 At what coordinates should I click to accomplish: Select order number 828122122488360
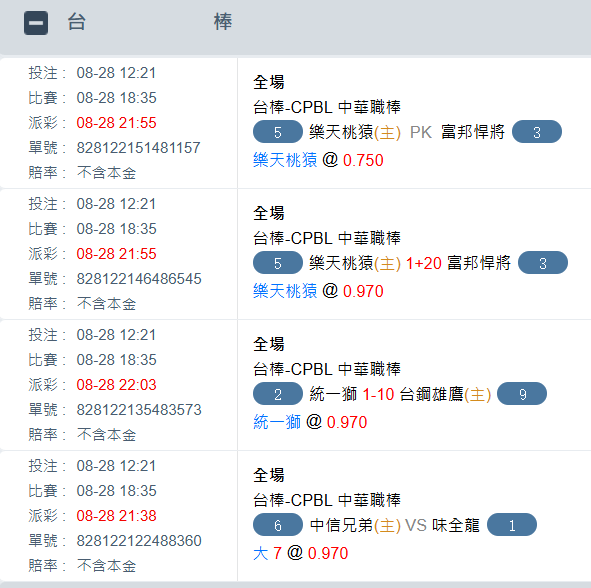[139, 541]
